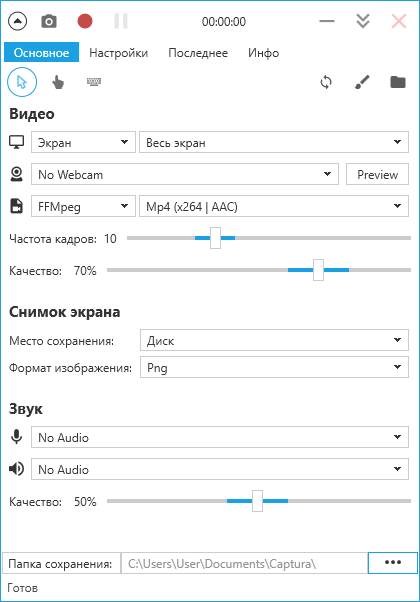Toggle the mouse clicks hand icon
The height and width of the screenshot is (602, 420).
[58, 82]
